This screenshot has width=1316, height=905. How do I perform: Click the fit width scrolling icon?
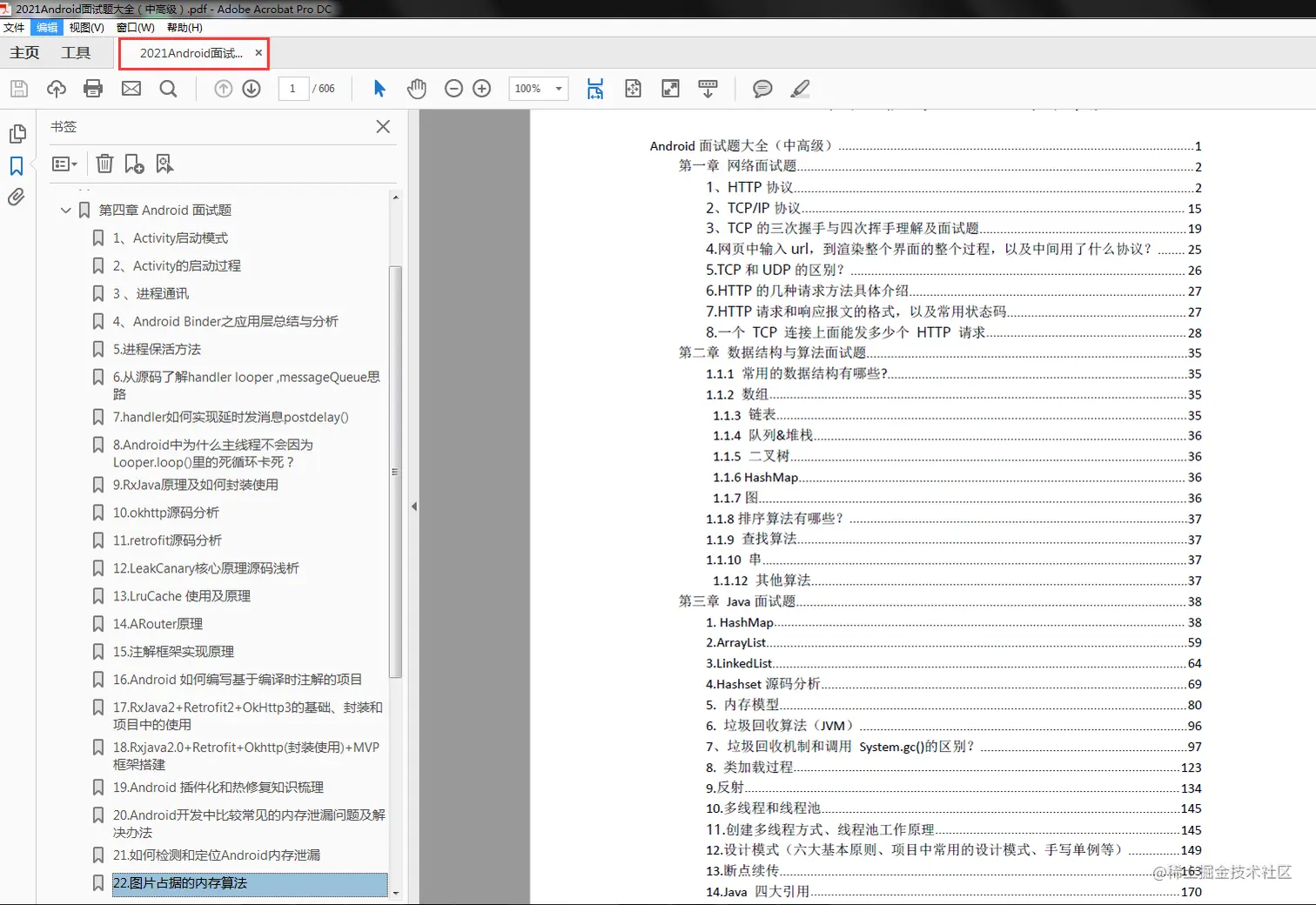(595, 89)
